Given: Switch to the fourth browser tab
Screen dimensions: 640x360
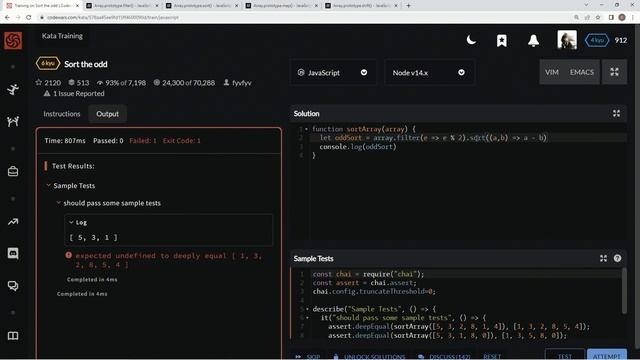Looking at the screenshot, I should tap(282, 6).
